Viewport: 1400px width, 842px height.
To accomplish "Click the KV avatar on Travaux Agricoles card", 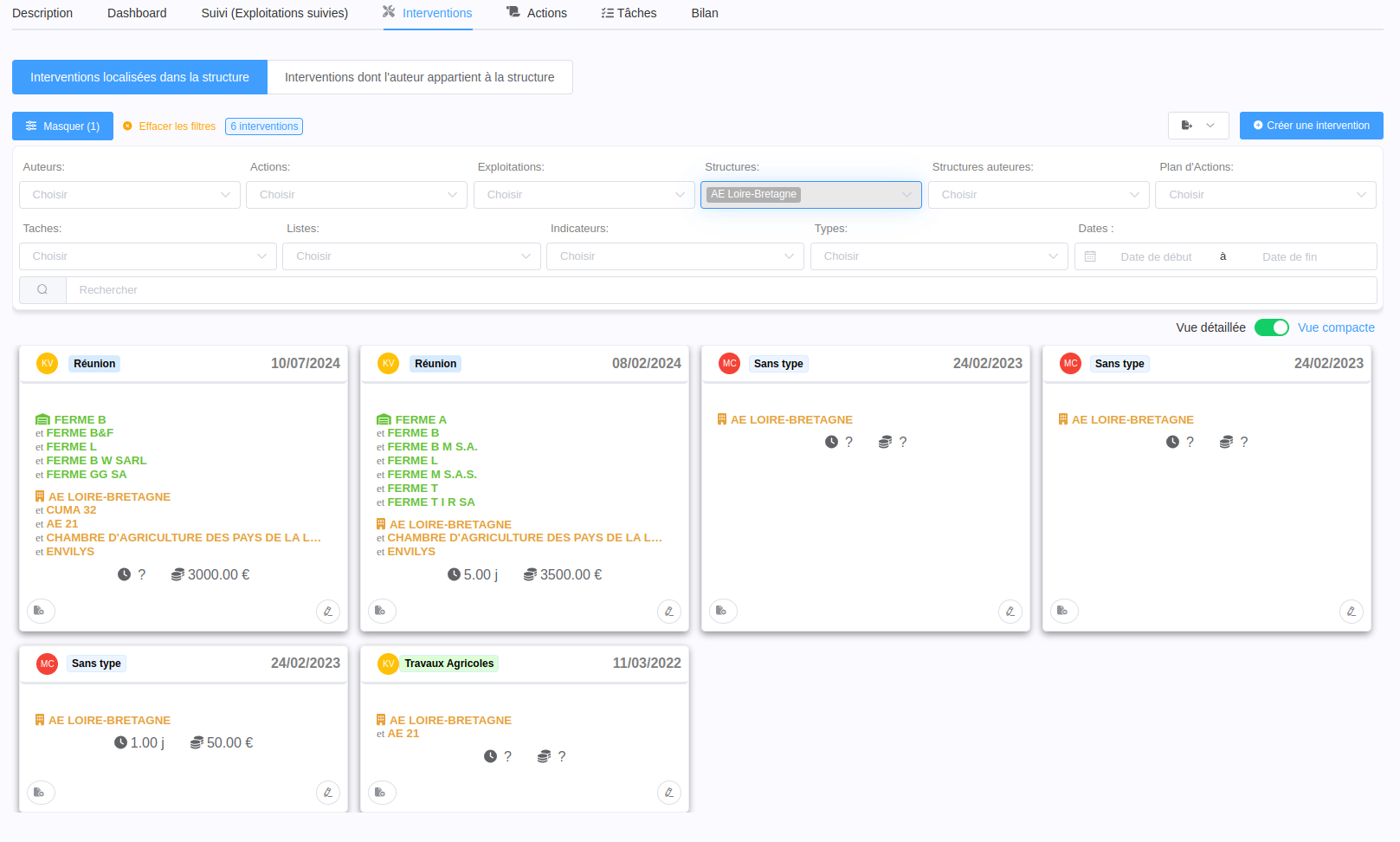I will [x=388, y=664].
